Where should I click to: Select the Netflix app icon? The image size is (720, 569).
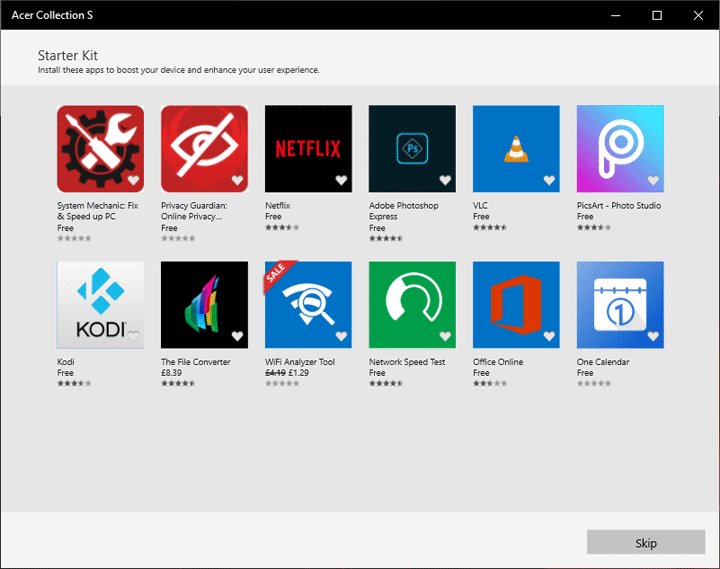point(309,149)
